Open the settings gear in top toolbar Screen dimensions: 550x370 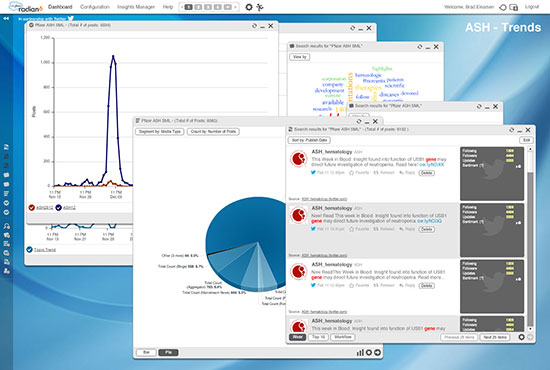[249, 7]
